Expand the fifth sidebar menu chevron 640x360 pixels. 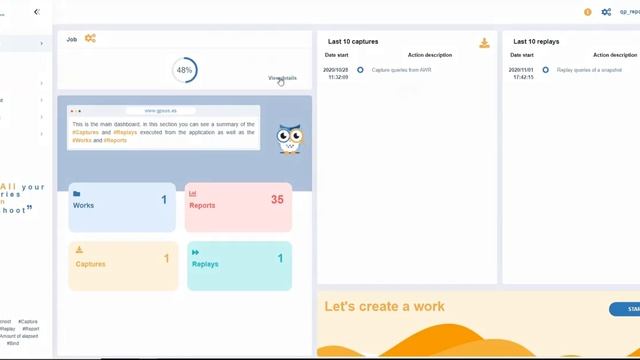tap(41, 134)
